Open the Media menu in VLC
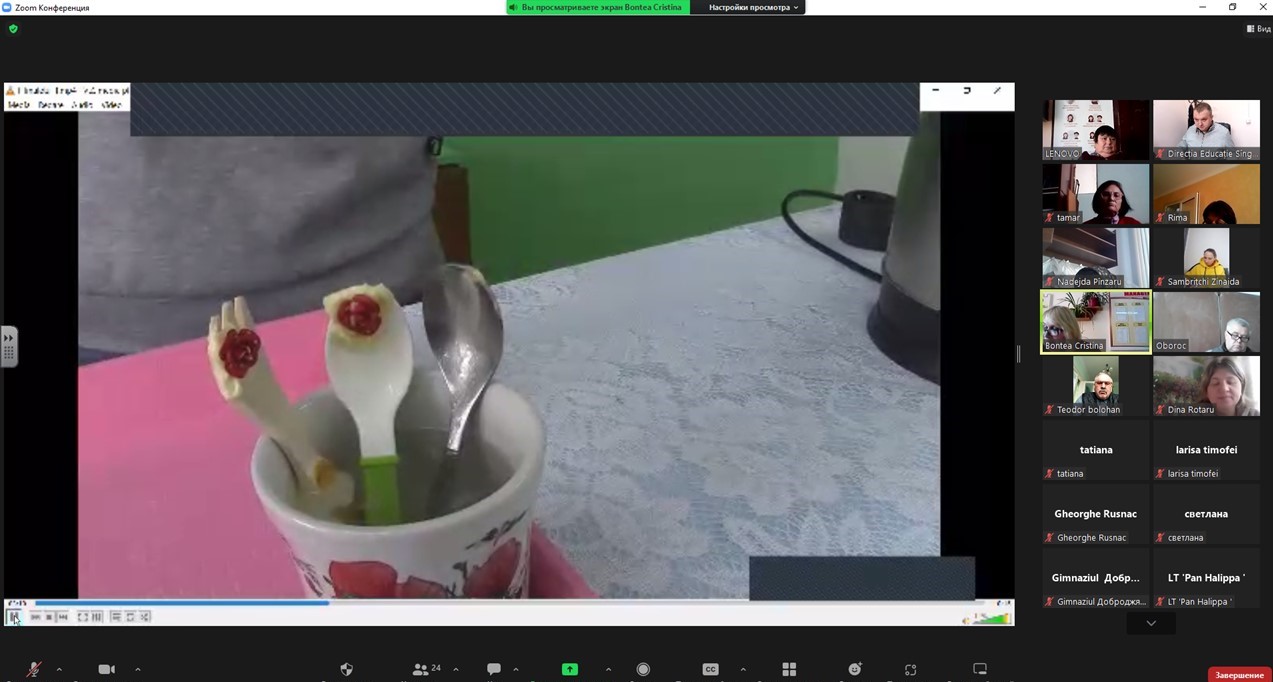Screen dimensions: 1273x682 (x=19, y=105)
